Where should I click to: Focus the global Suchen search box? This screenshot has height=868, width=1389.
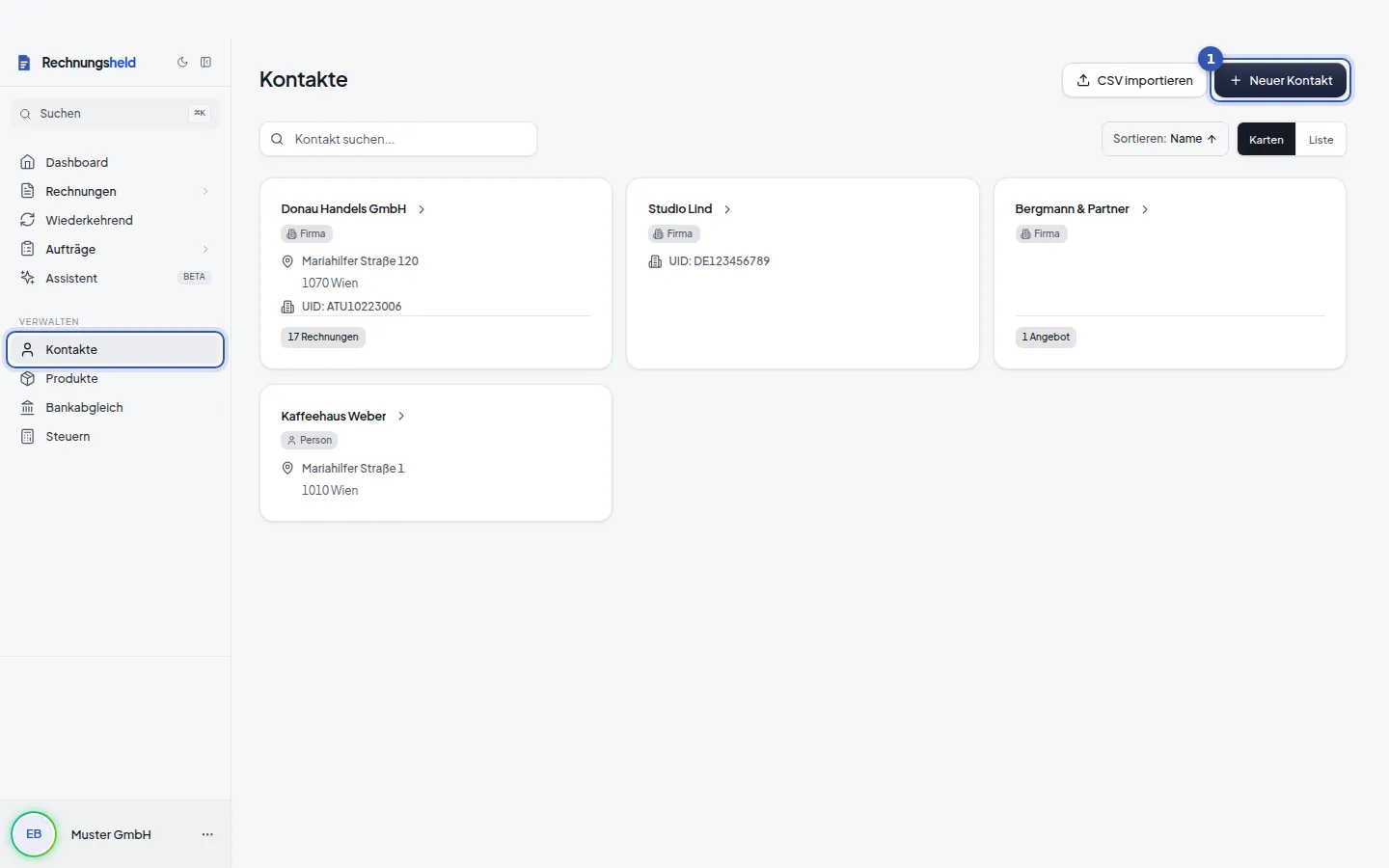[116, 113]
